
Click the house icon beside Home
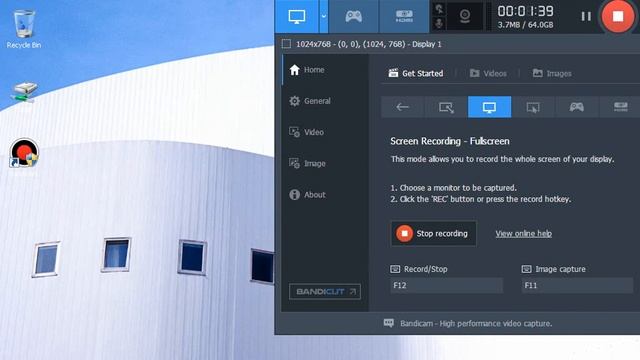click(294, 70)
